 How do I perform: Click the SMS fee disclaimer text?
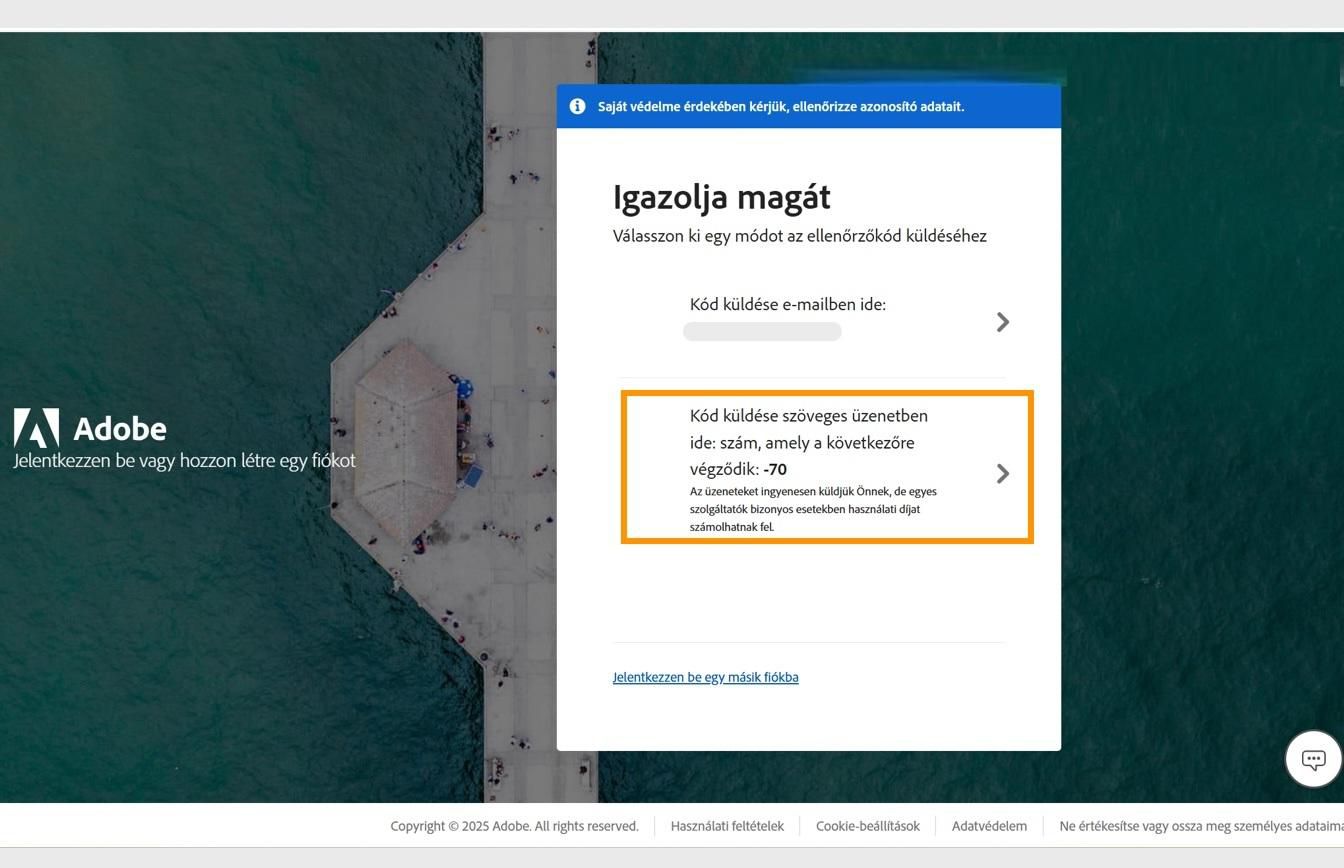coord(812,509)
